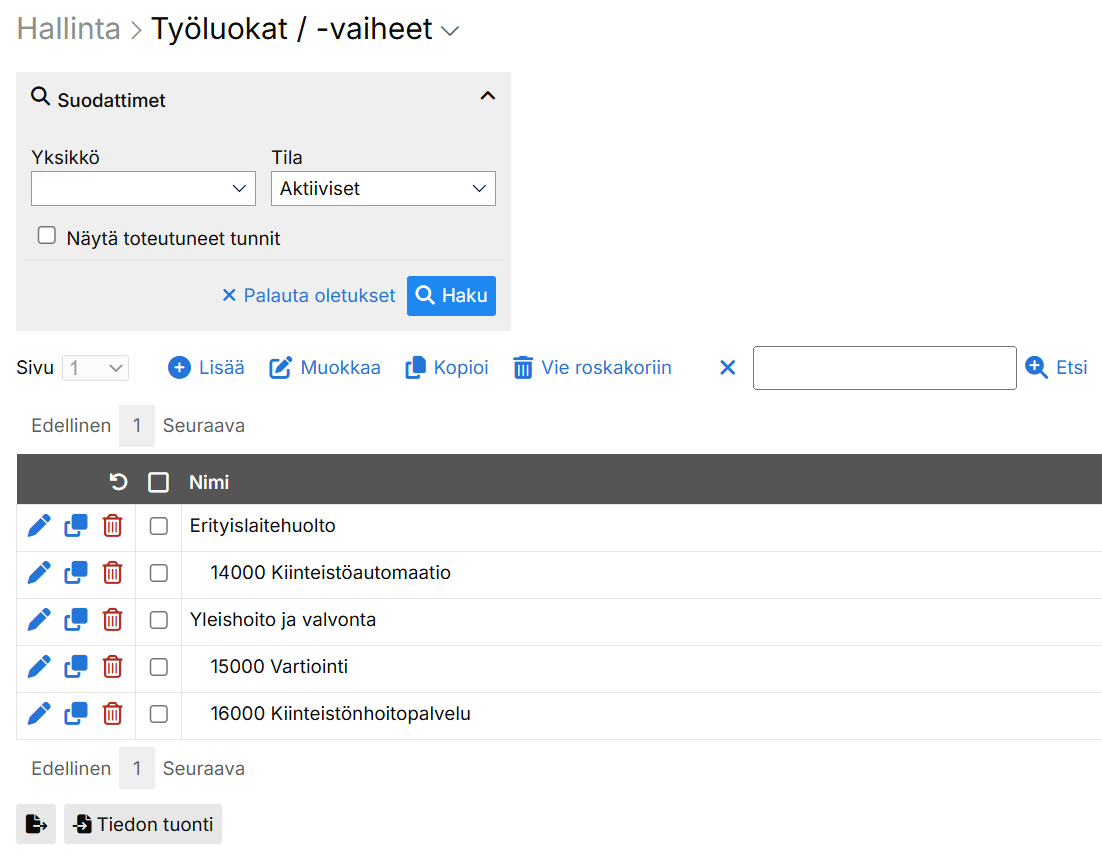
Task: Click Palauta oletukset link
Action: coord(308,296)
